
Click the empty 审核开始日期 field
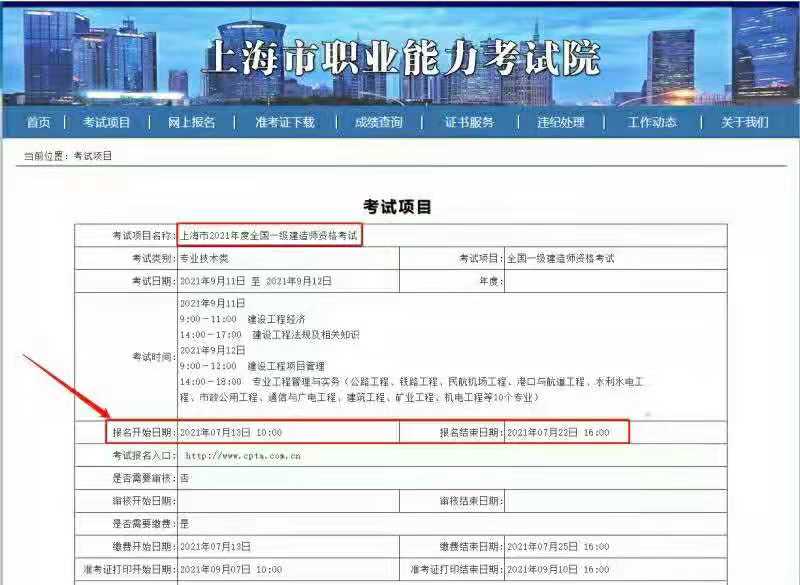click(288, 500)
